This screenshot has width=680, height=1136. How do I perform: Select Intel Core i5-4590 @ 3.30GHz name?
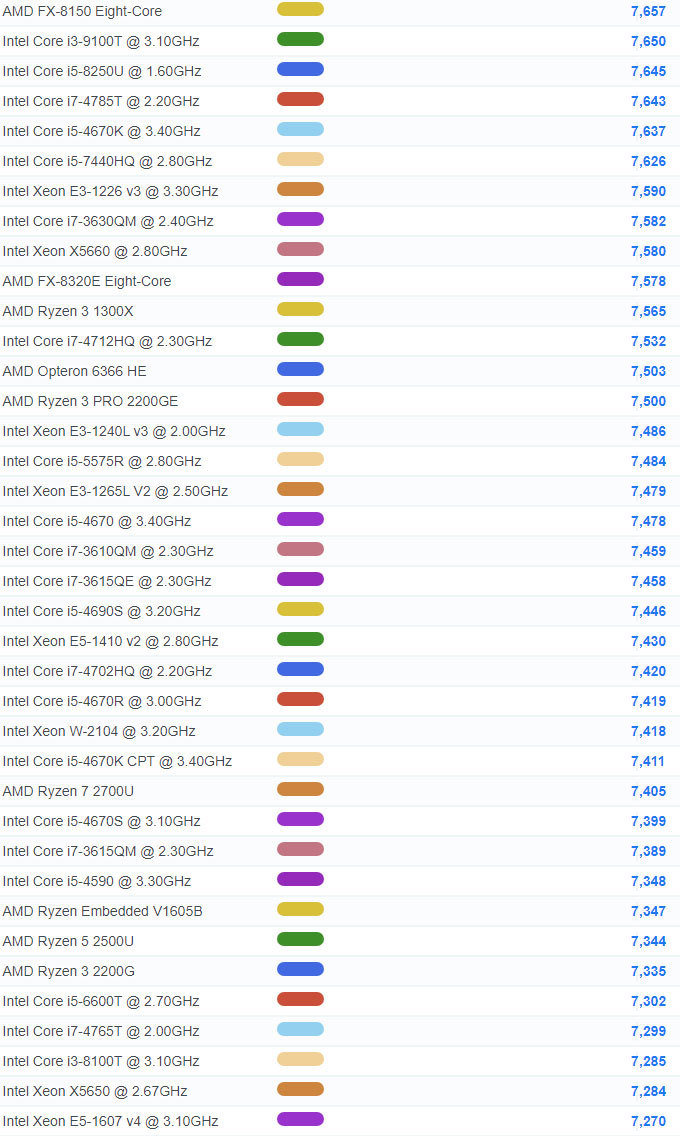[97, 881]
